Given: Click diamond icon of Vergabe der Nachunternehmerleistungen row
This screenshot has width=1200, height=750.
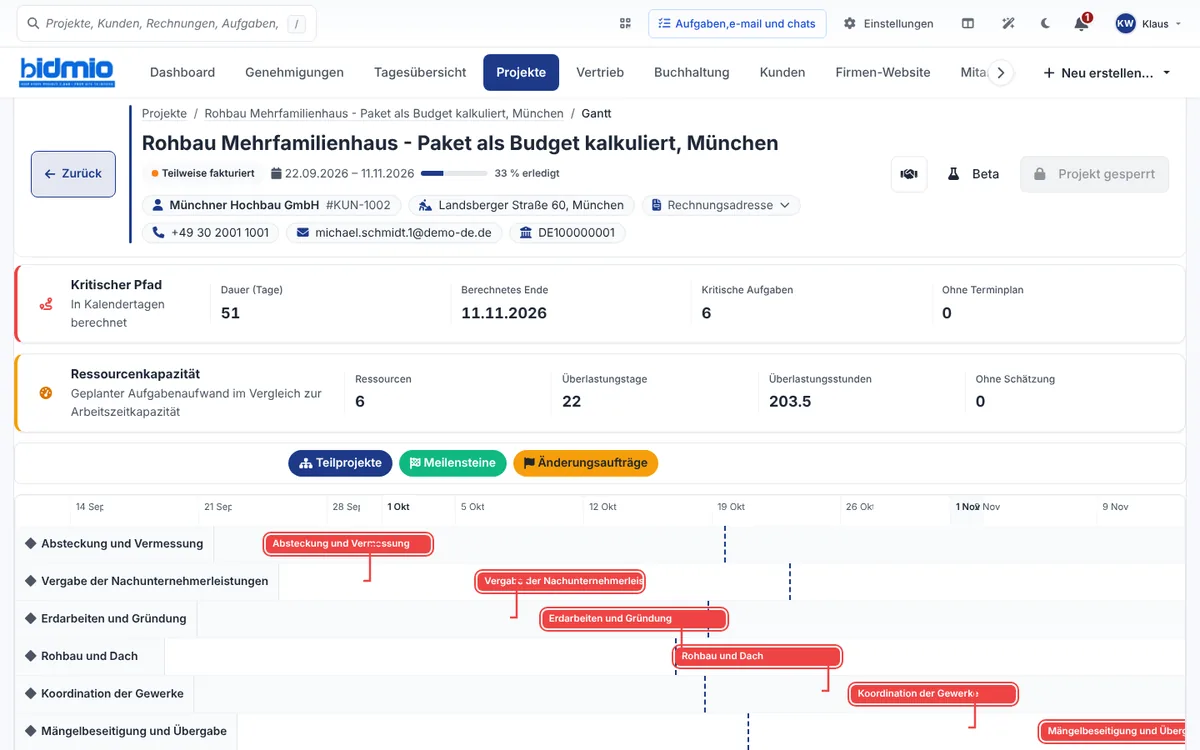Looking at the screenshot, I should [x=30, y=581].
